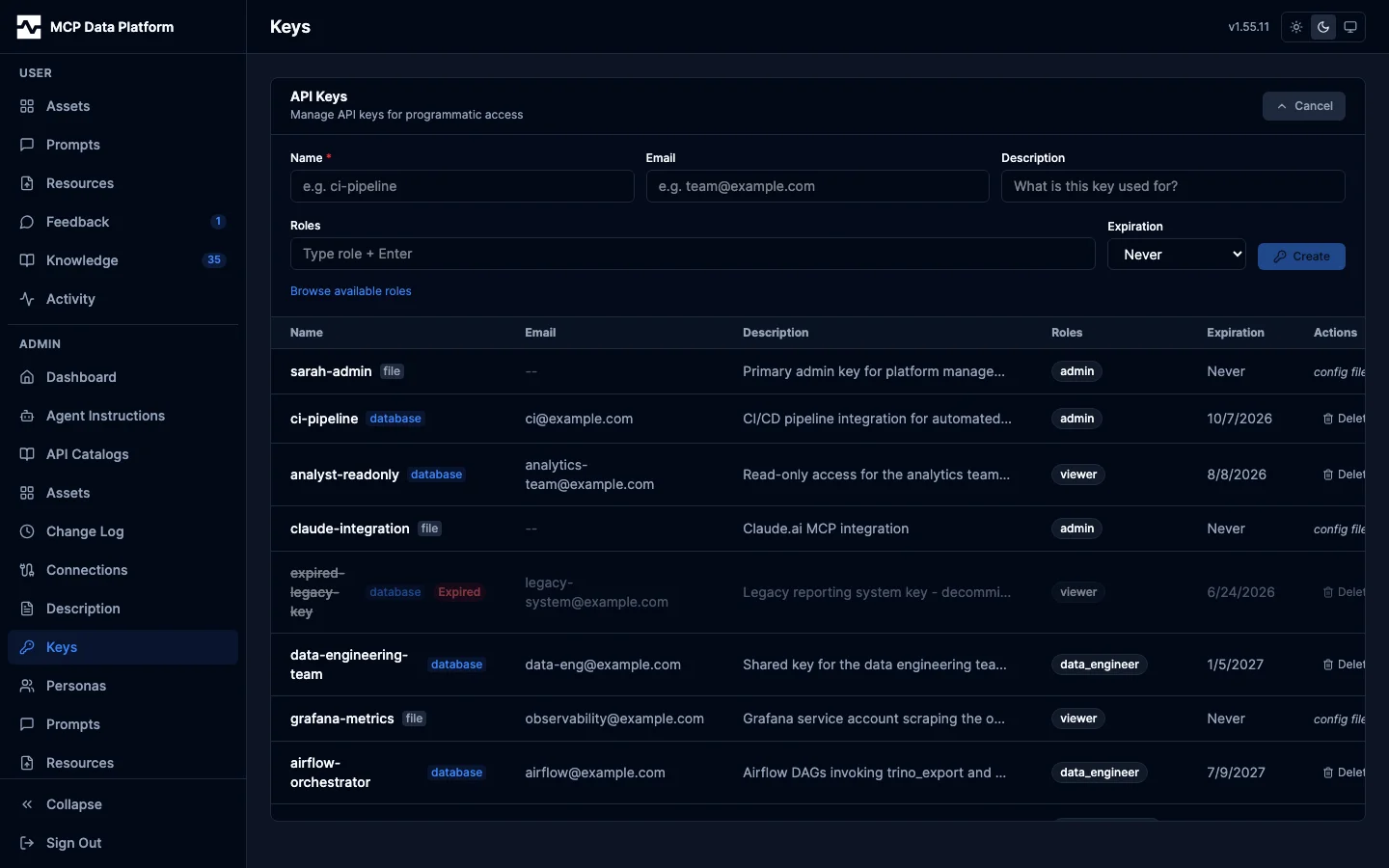Click the MCP Data Platform logo icon
This screenshot has height=868, width=1389.
(x=29, y=27)
